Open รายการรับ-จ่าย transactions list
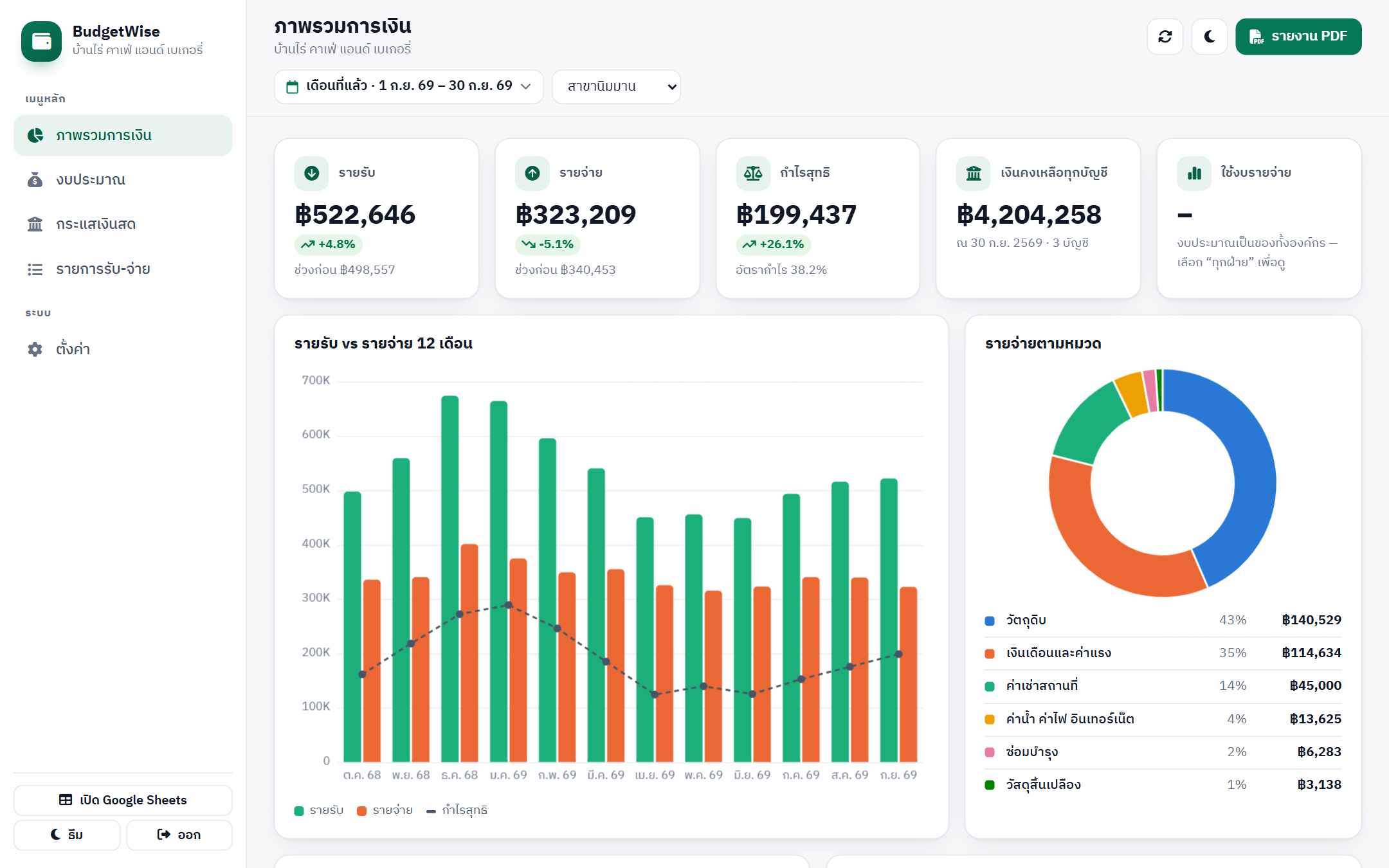This screenshot has width=1389, height=868. tap(123, 269)
